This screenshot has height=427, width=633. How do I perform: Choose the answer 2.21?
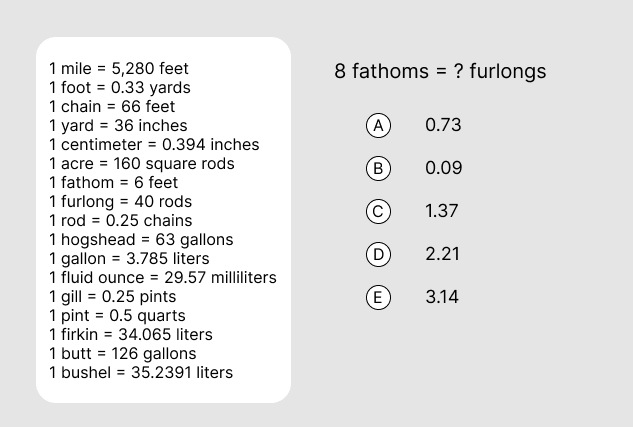click(442, 254)
